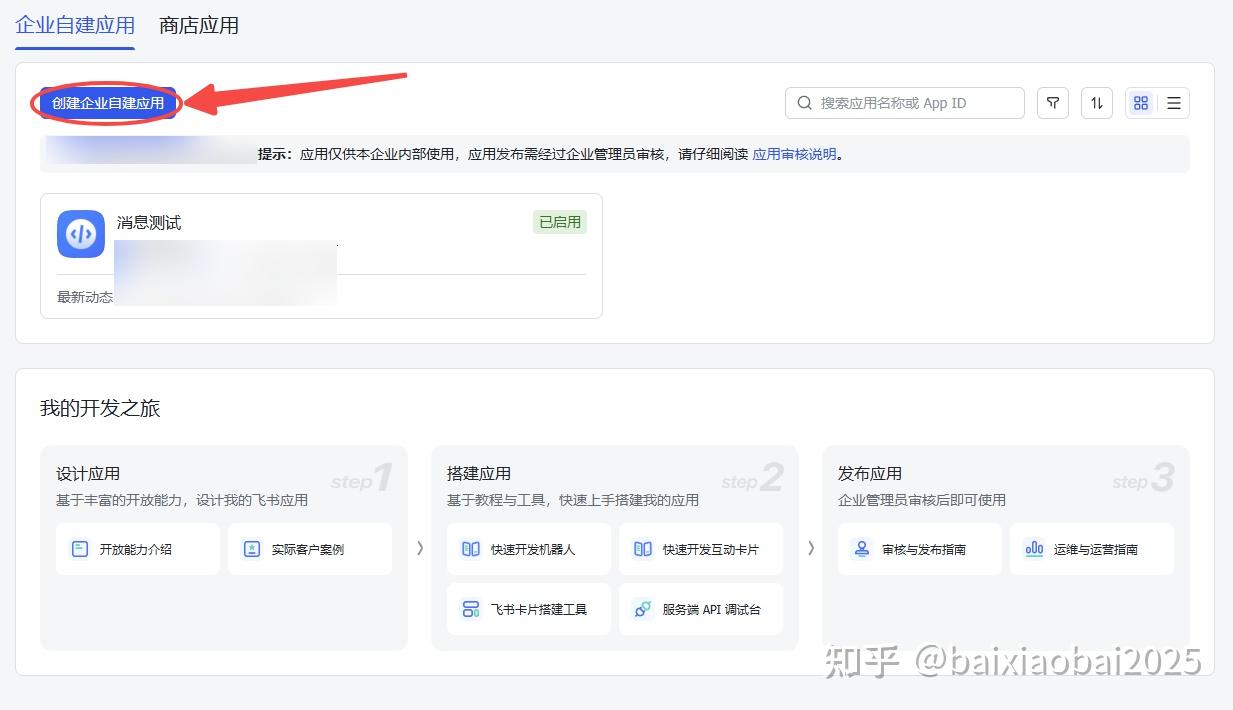Switch to grid view layout
Image resolution: width=1233 pixels, height=710 pixels.
[x=1141, y=103]
